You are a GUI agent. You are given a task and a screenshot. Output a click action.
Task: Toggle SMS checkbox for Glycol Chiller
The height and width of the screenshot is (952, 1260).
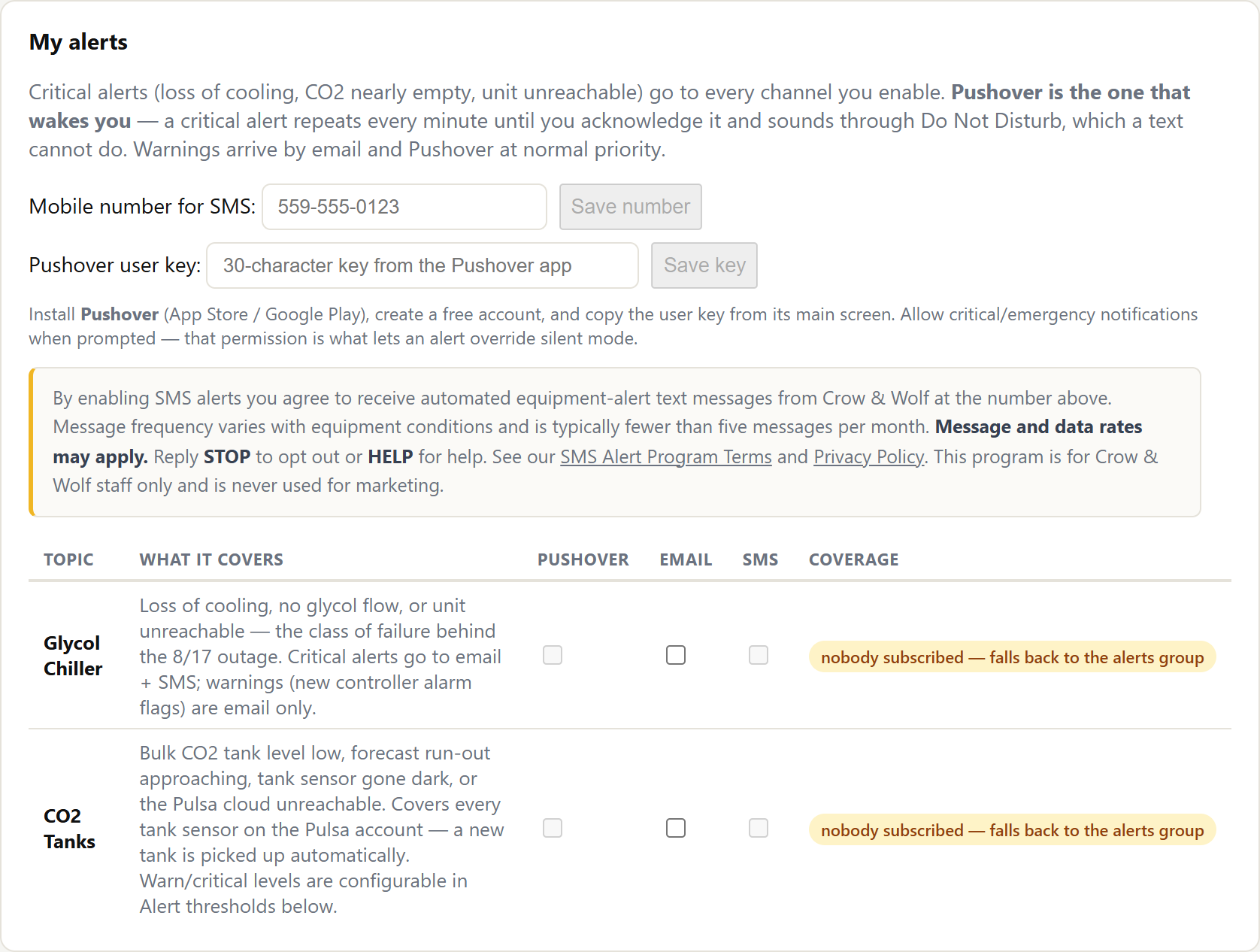(x=759, y=655)
